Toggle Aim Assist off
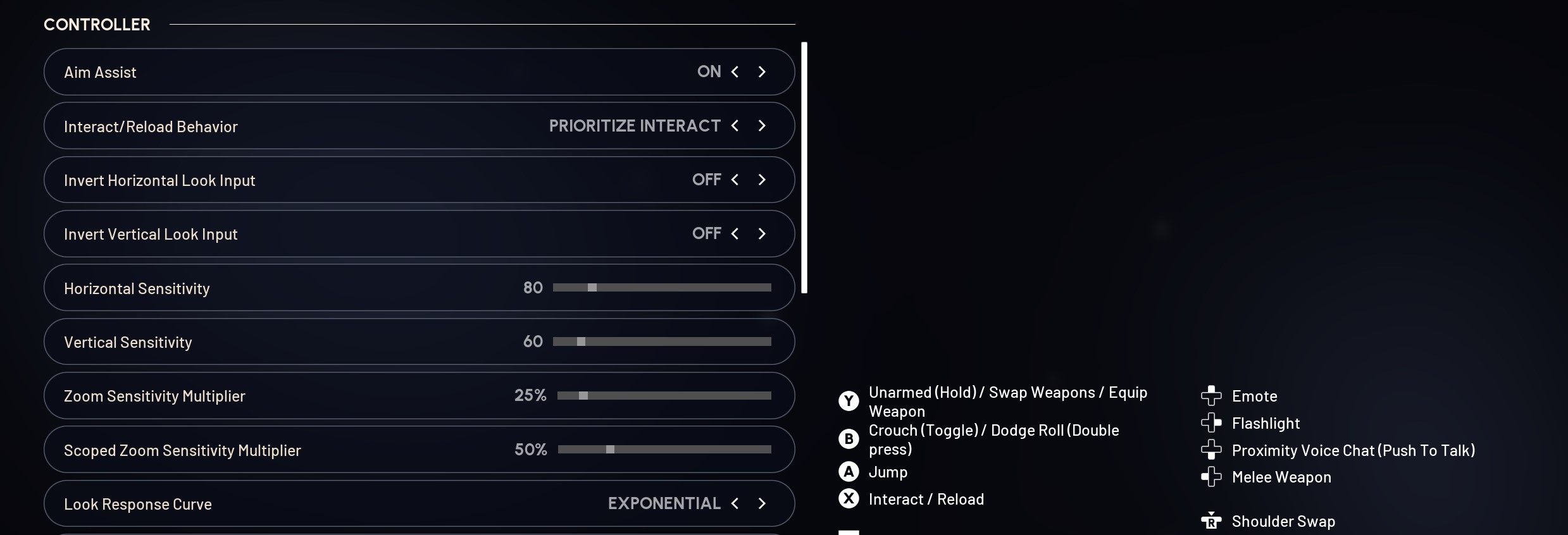 coord(761,71)
